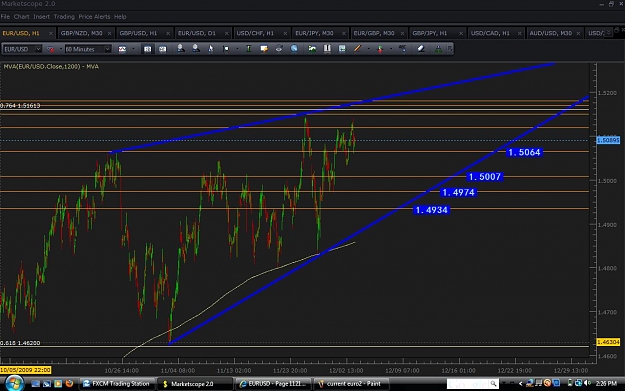Open the Windows Start menu
This screenshot has width=625, height=391.
(14, 383)
